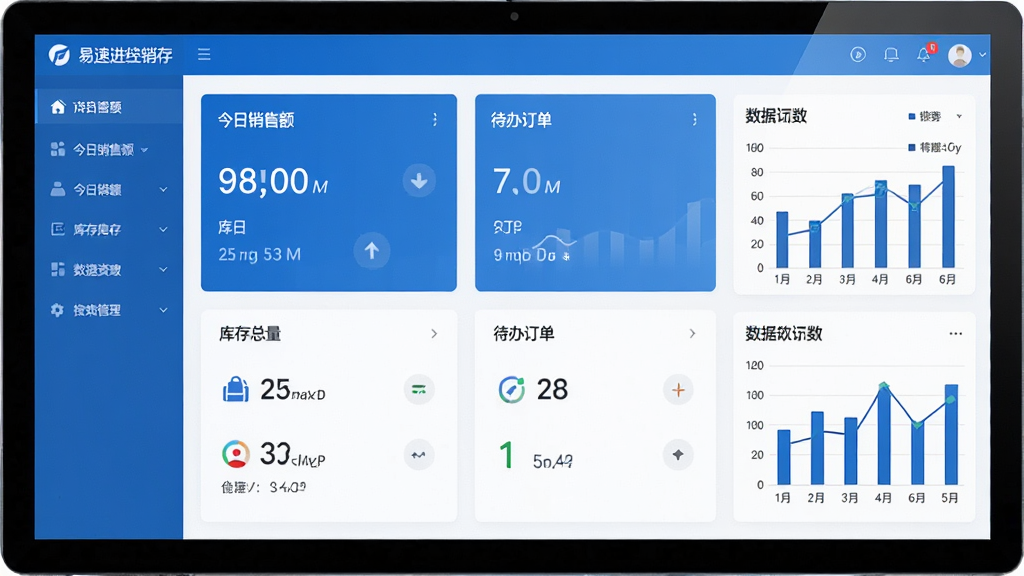Click the last 6月 bar in top chart
This screenshot has width=1024, height=576.
[x=948, y=217]
